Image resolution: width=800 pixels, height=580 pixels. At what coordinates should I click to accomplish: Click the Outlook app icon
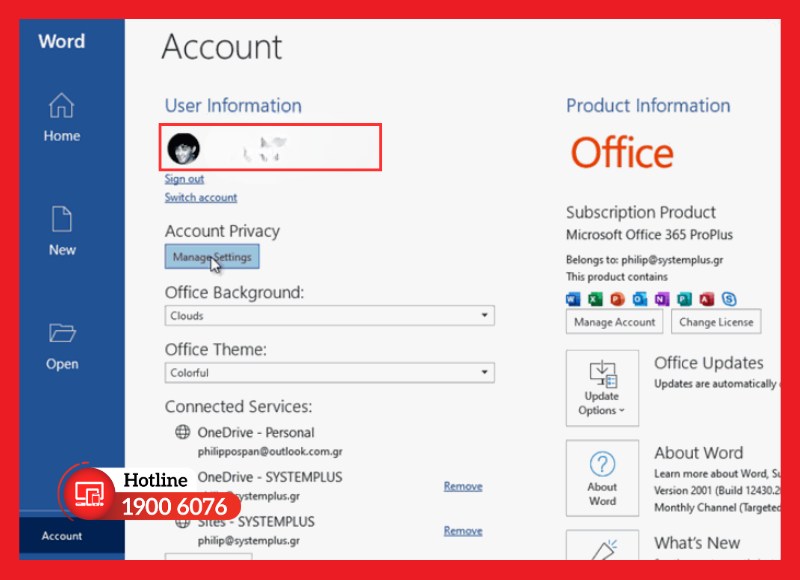[640, 299]
